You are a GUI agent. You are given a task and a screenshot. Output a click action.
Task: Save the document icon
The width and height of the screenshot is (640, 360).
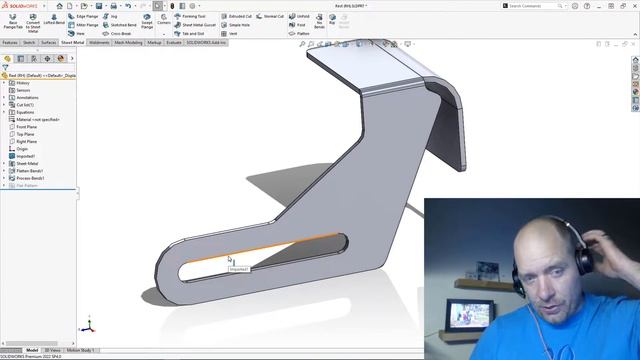coord(99,6)
